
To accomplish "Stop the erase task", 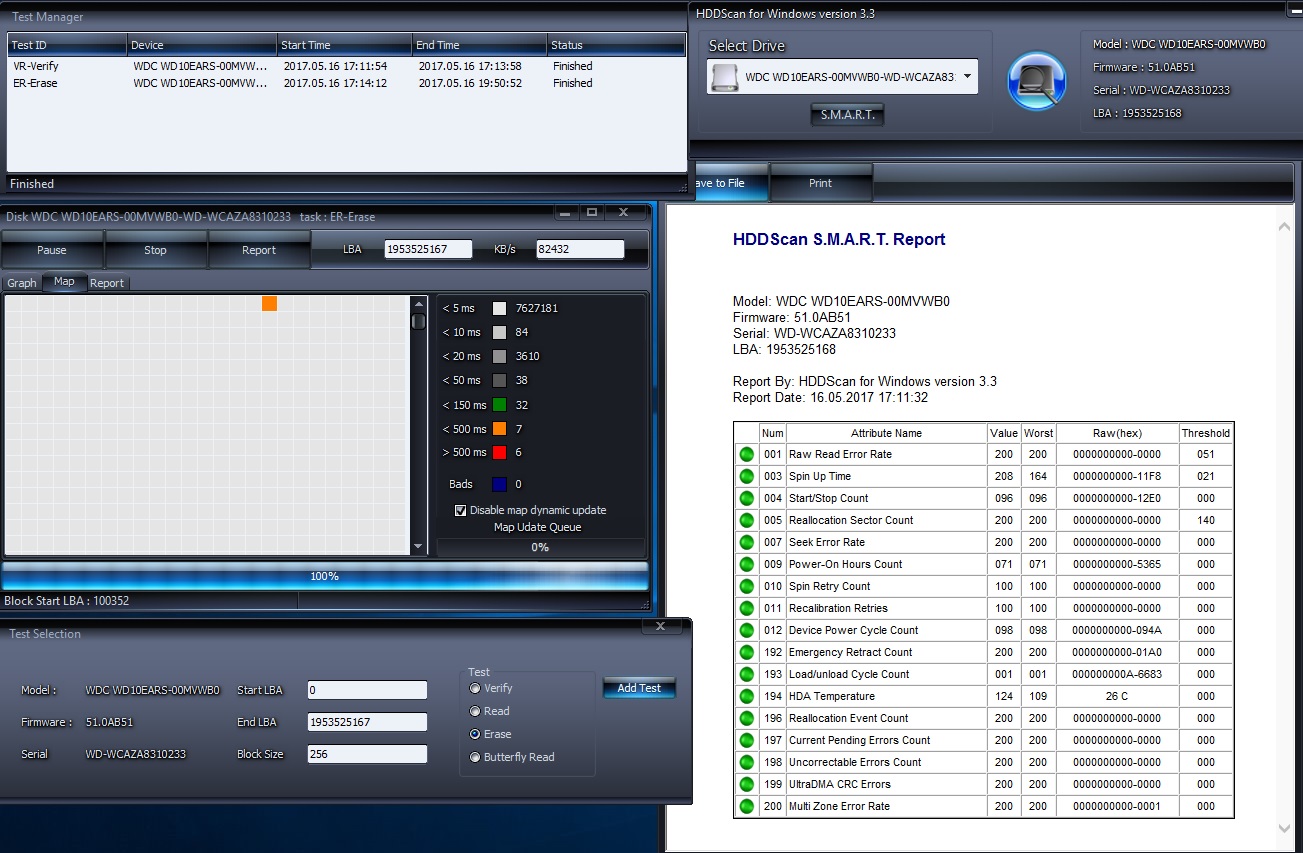I will (156, 250).
